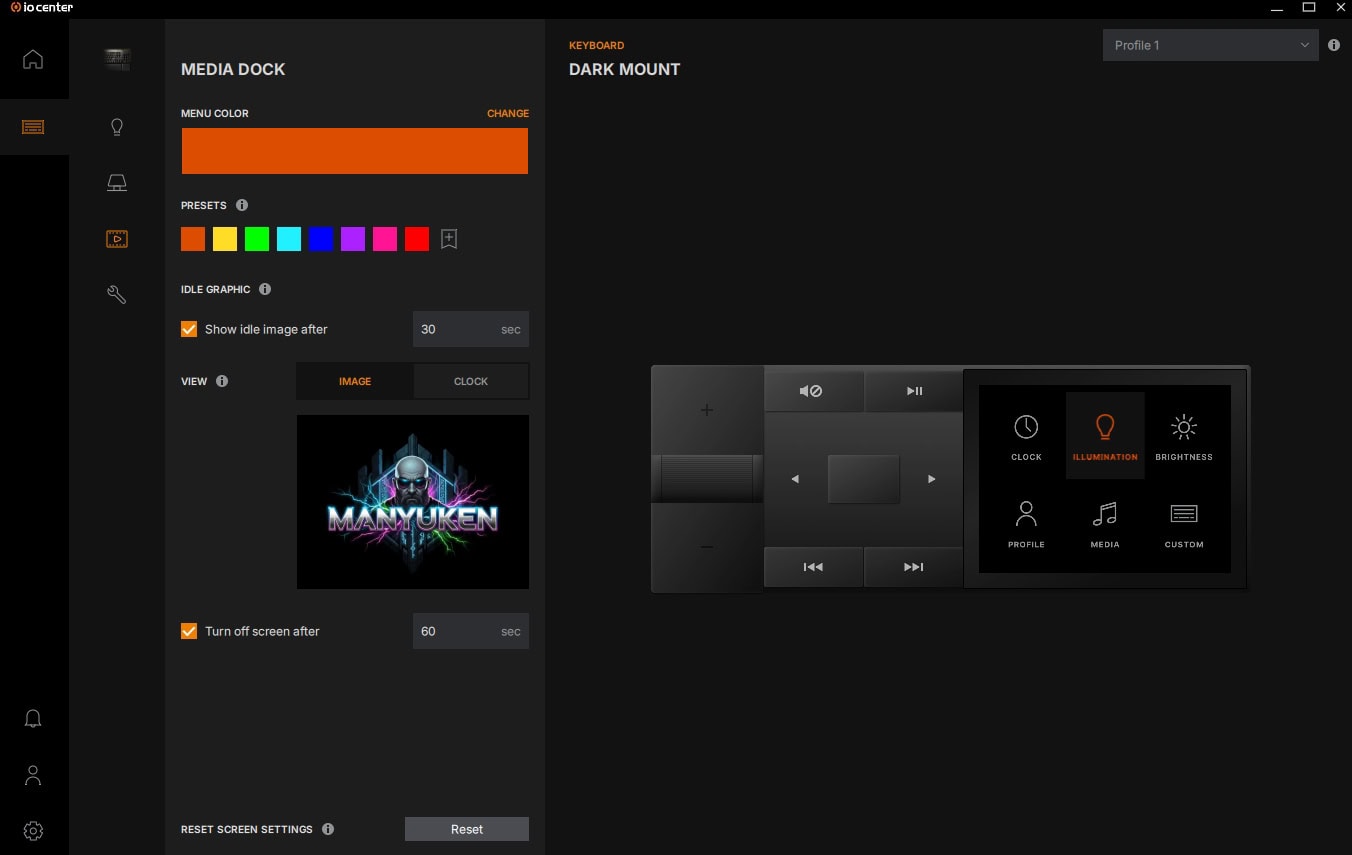Click the Manyuken idle image thumbnail

(413, 502)
